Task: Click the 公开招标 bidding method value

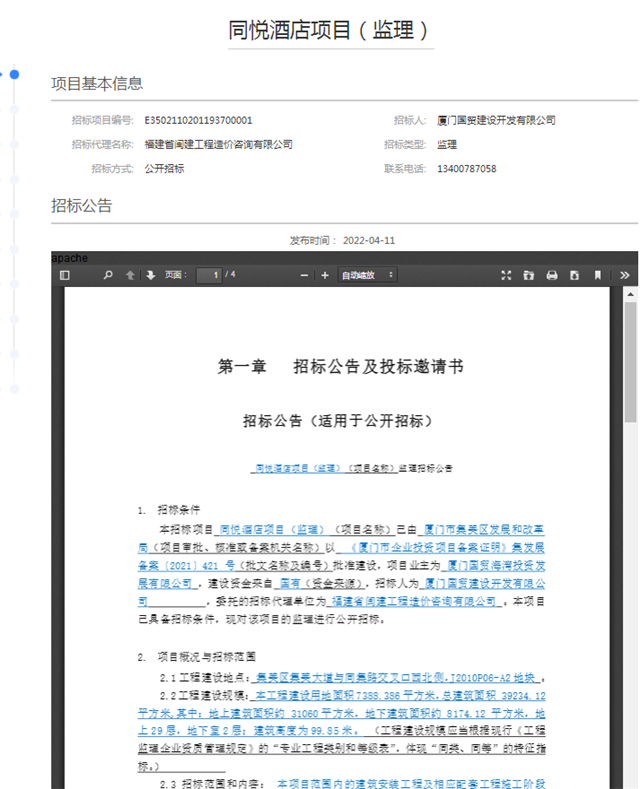Action: point(164,169)
